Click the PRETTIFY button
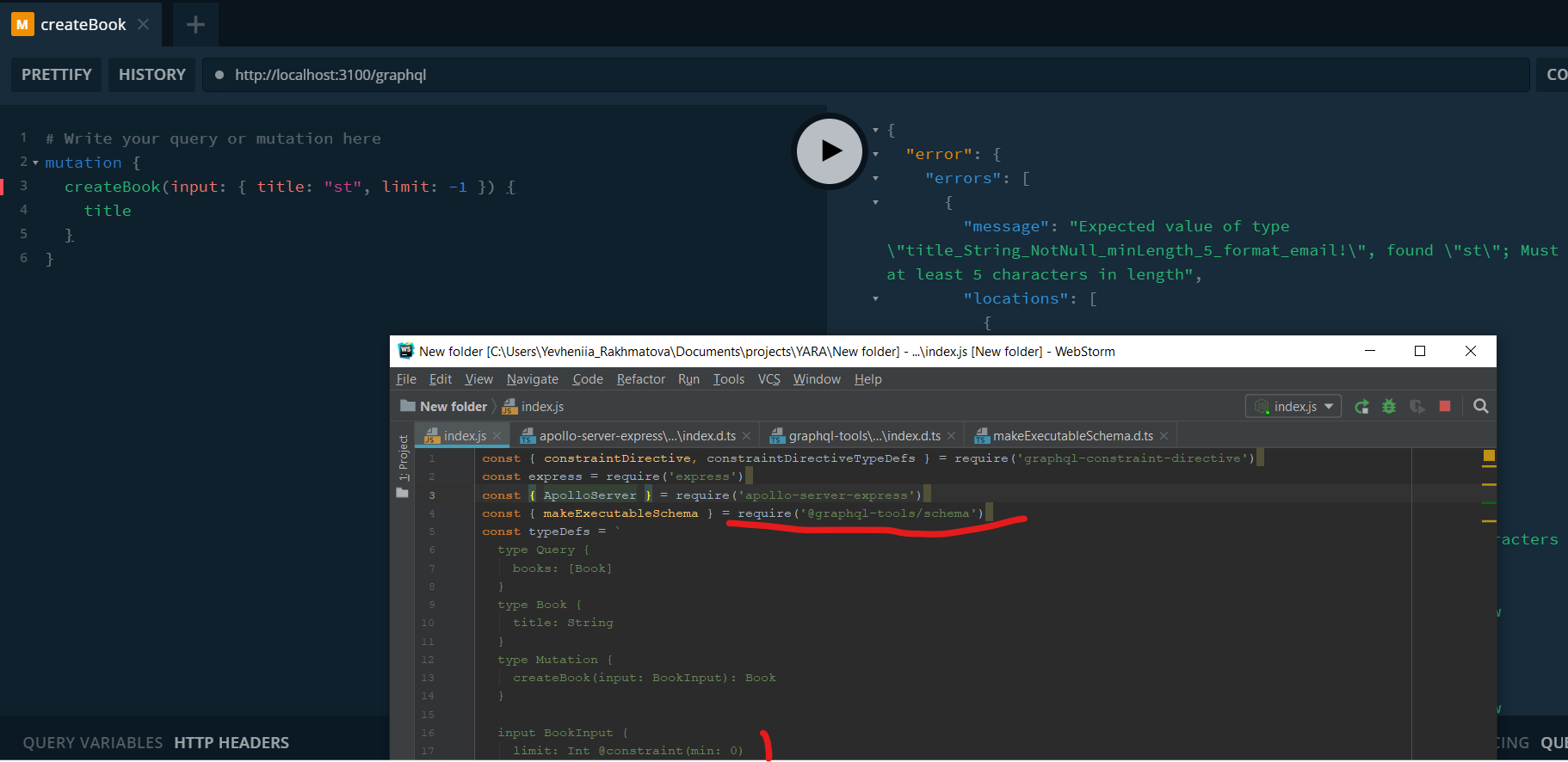 point(57,75)
